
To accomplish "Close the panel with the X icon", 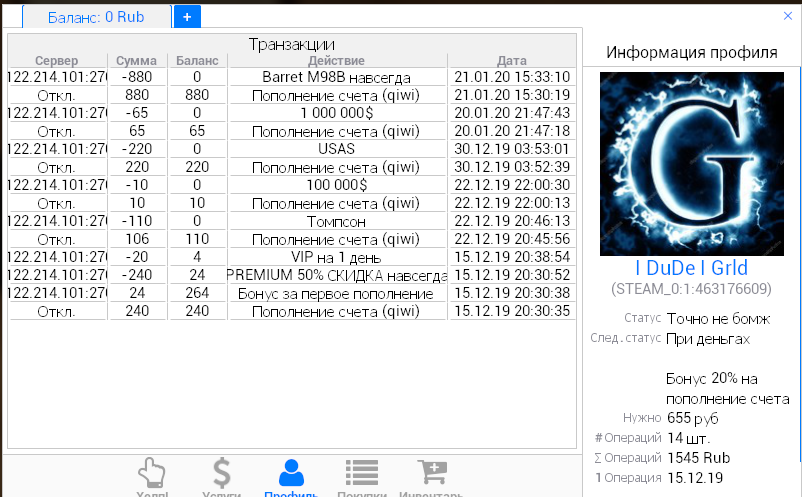I will [x=788, y=16].
